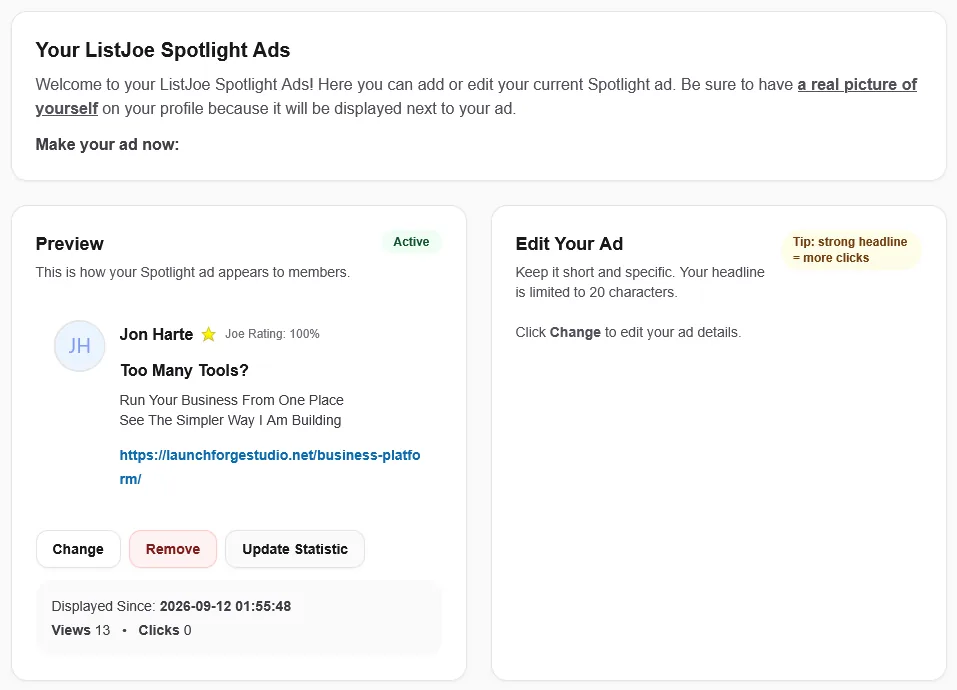Open the launchforgestudio.net ad link

click(x=270, y=467)
